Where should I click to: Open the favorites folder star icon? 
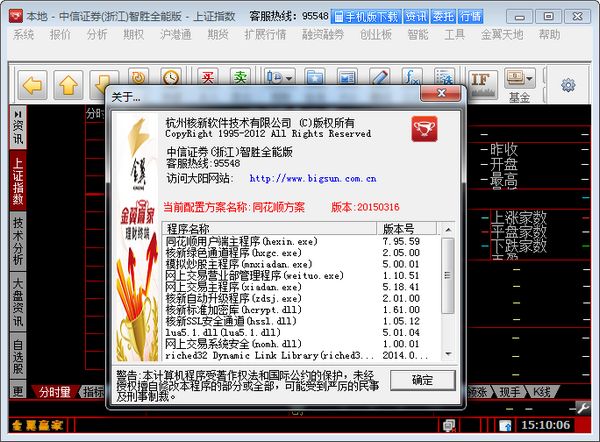[x=315, y=77]
